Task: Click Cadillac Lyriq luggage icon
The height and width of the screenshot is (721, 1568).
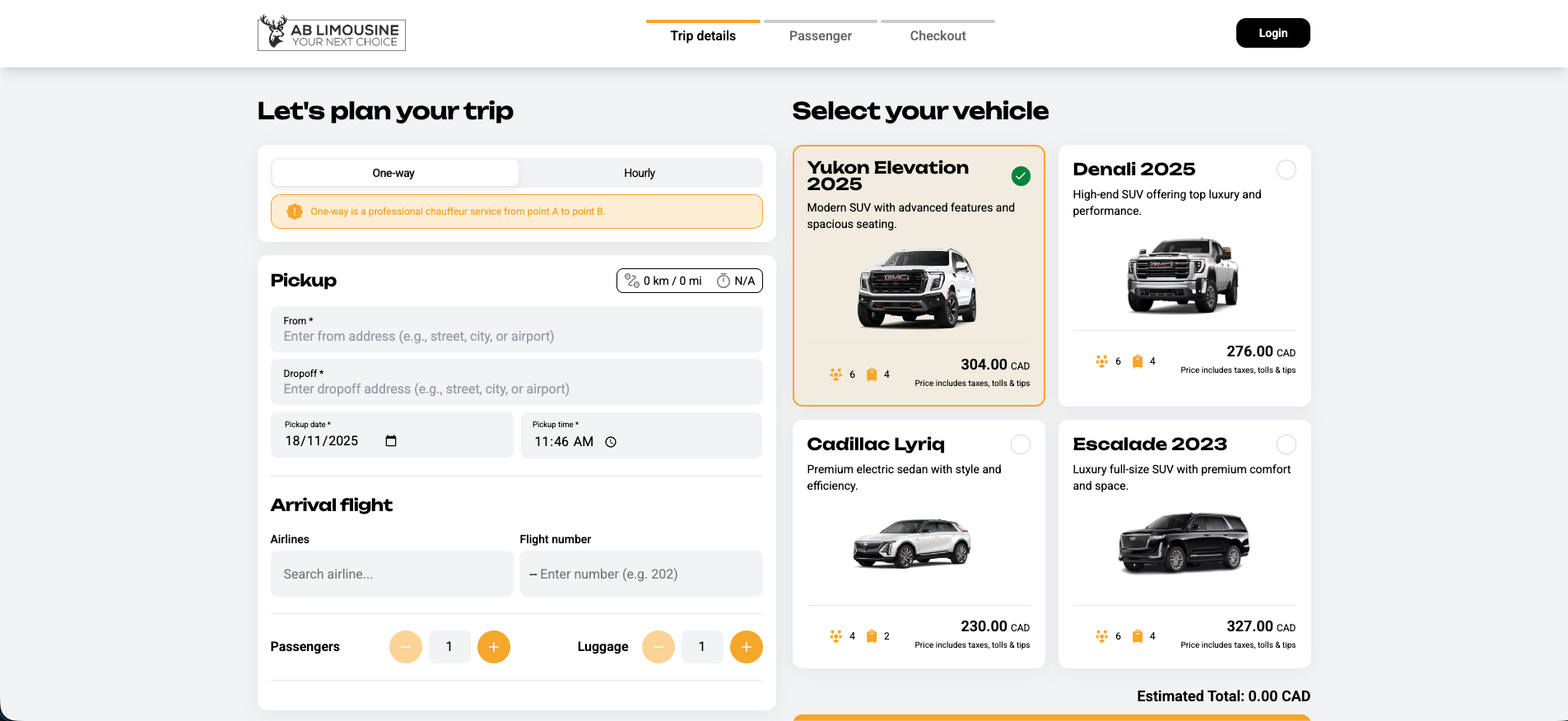Action: click(x=872, y=636)
